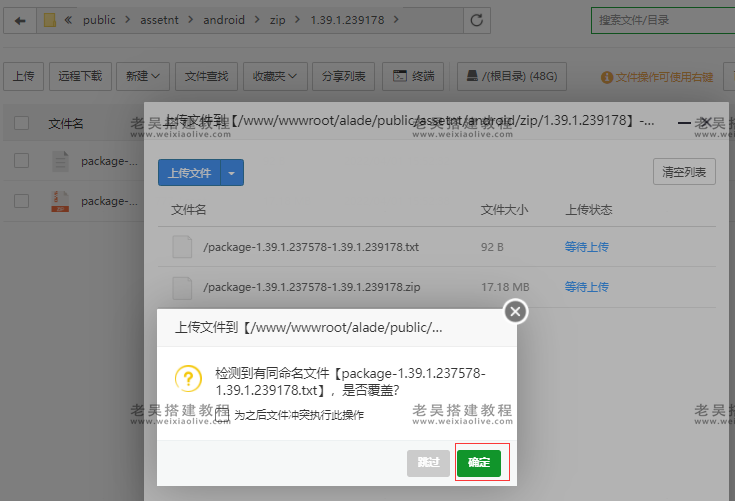Open the '1.39.1.239178' breadcrumb folder
735x501 pixels.
(347, 20)
